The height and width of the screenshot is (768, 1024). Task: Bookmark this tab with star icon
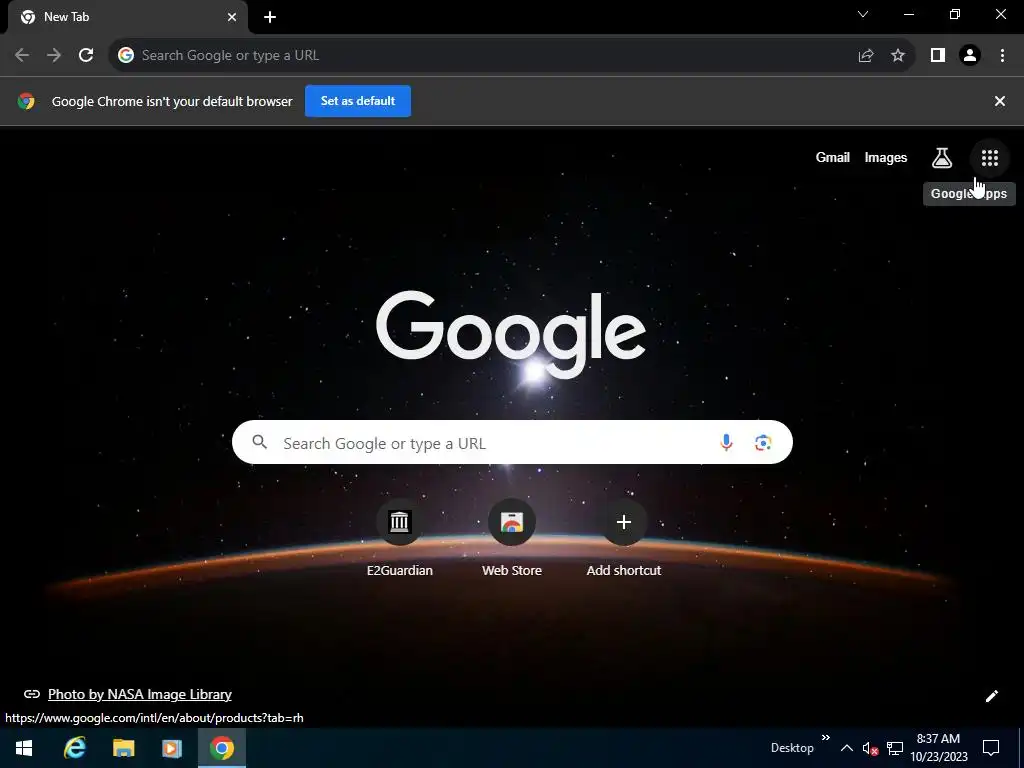(898, 56)
